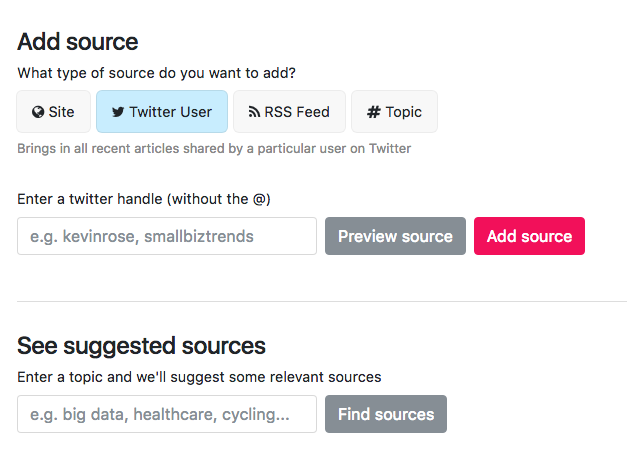Pick Topic as the source type
This screenshot has height=460, width=640.
point(394,112)
